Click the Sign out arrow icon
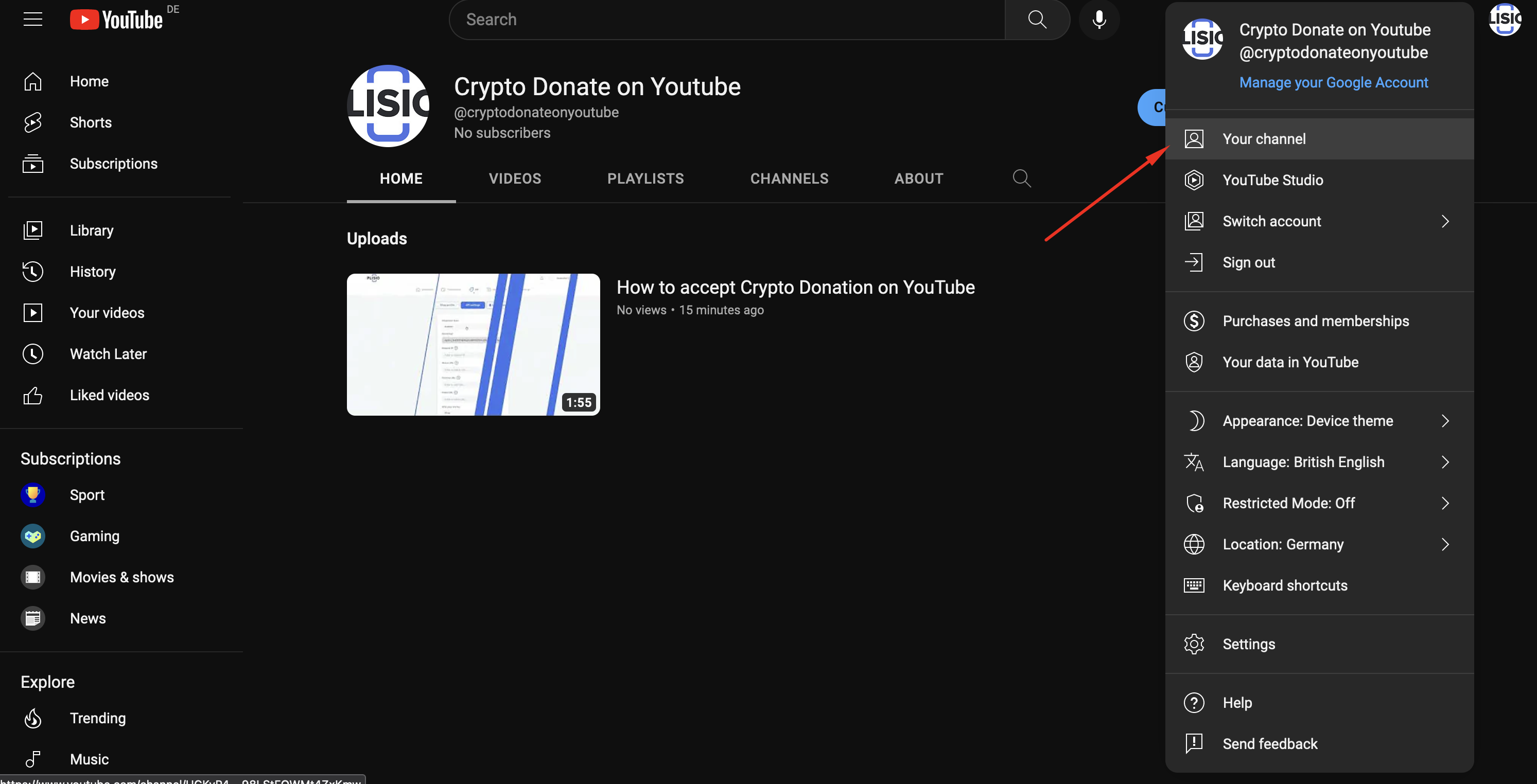Screen dimensions: 1537x784 coord(1194,262)
